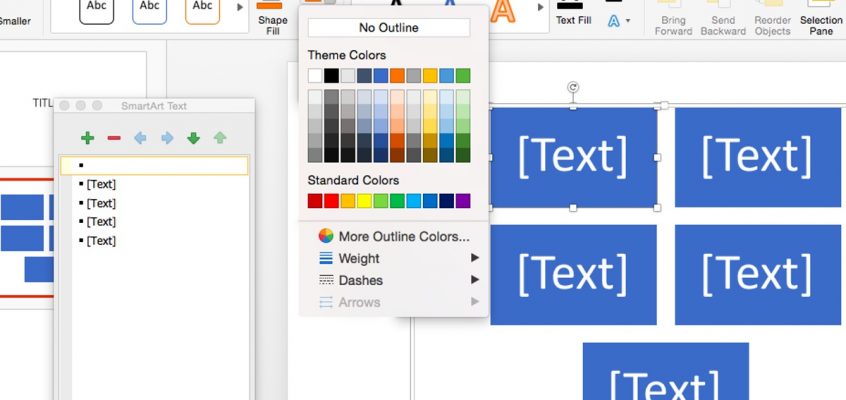846x400 pixels.
Task: Click the orange WordArt style A
Action: click(x=503, y=11)
